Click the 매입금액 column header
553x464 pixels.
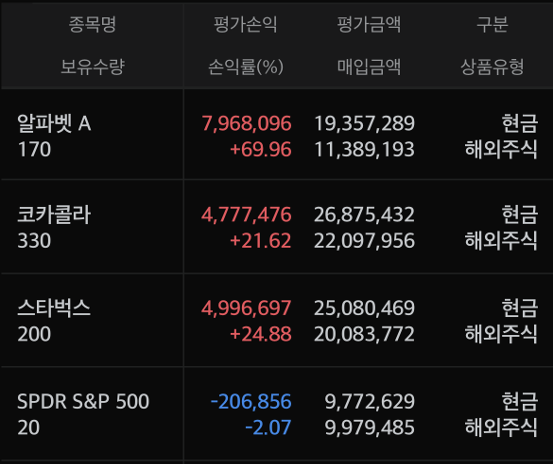369,66
